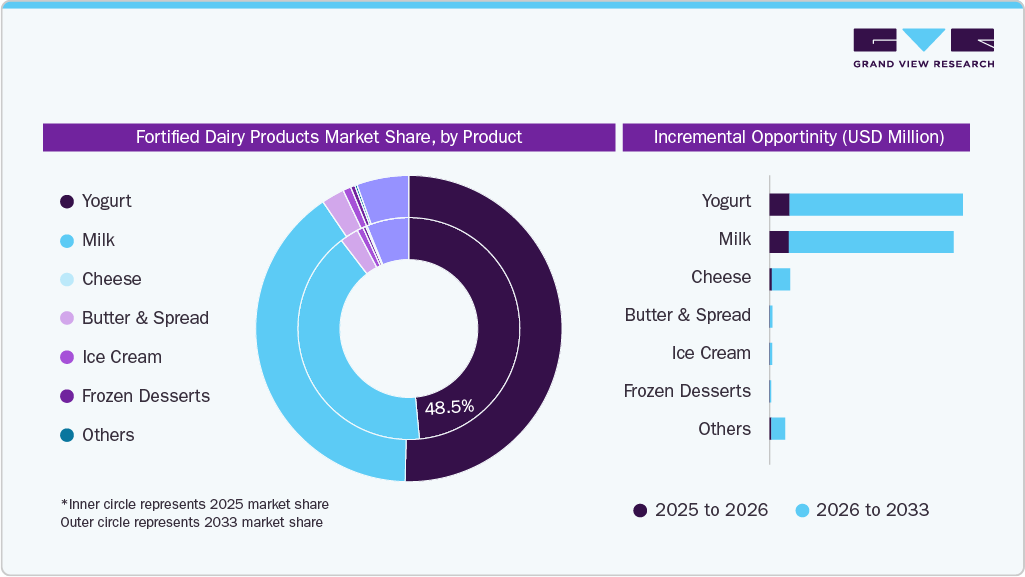The image size is (1025, 577).
Task: Select the Cheese legend label in donut legend
Action: tap(112, 280)
